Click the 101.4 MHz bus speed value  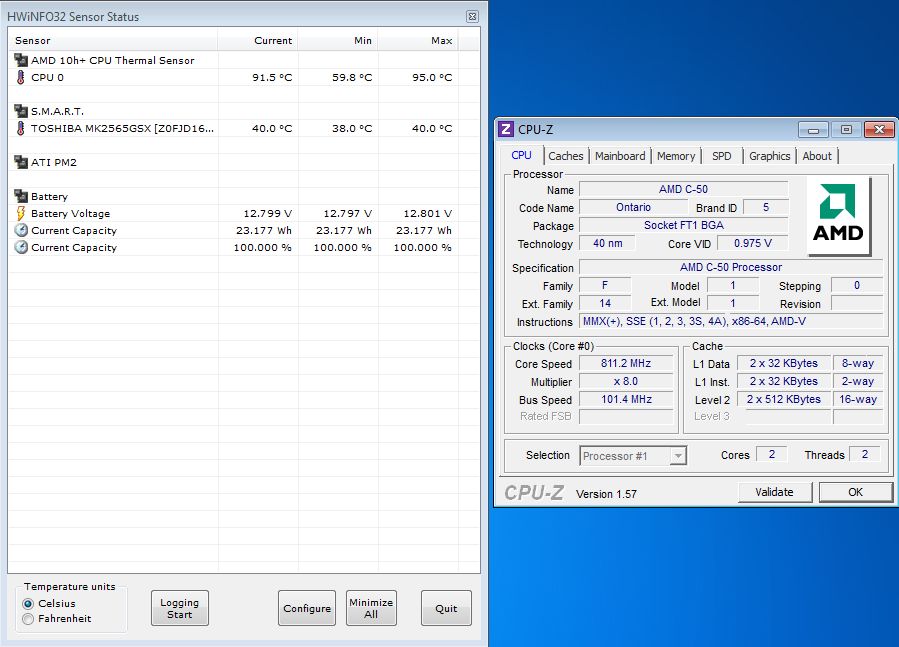pyautogui.click(x=626, y=399)
